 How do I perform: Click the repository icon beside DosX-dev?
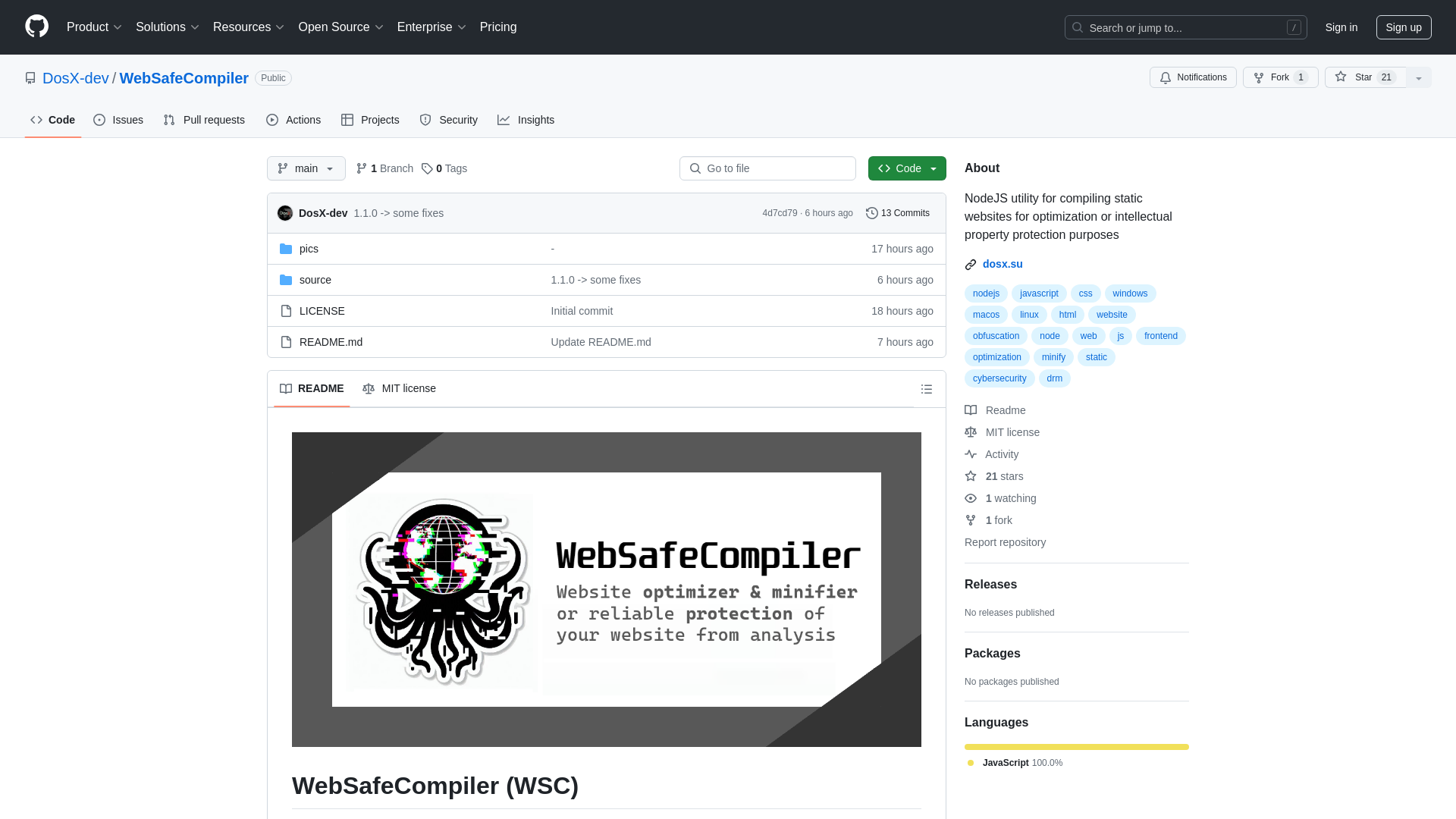[30, 78]
